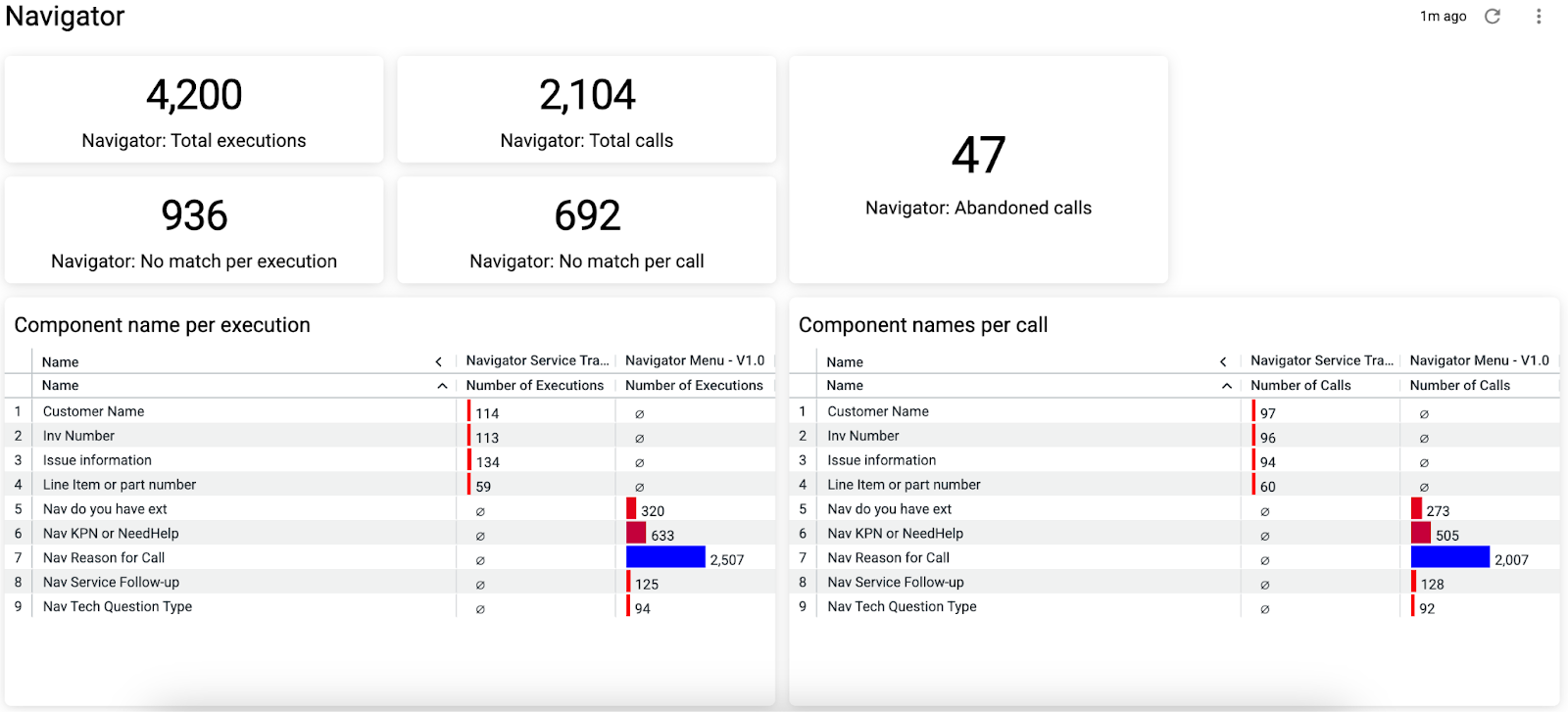Screen dimensions: 1568x712
Task: Open the Total executions tile showing 4,200
Action: click(194, 110)
